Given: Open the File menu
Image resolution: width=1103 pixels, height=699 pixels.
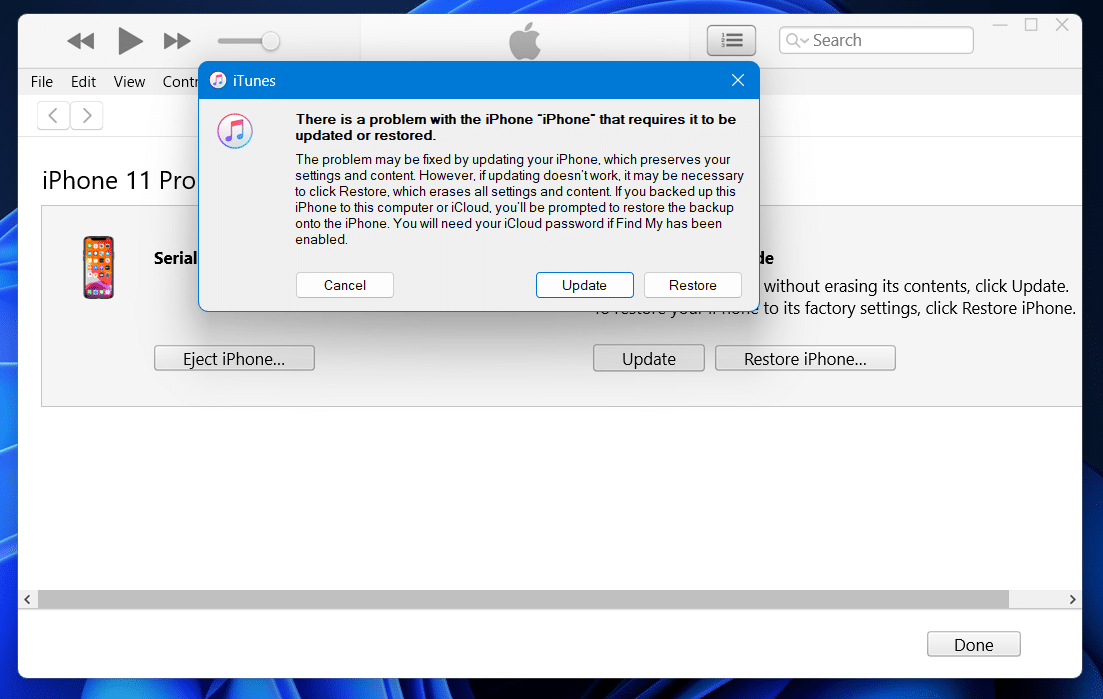Looking at the screenshot, I should [x=42, y=82].
